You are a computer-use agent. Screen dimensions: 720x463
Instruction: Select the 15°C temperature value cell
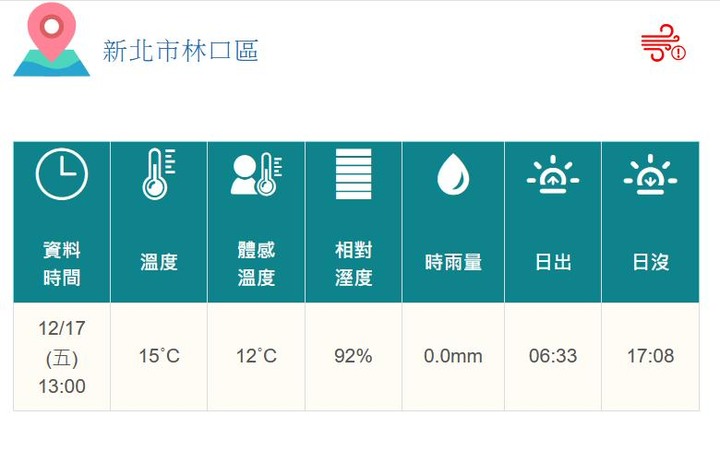[x=159, y=356]
